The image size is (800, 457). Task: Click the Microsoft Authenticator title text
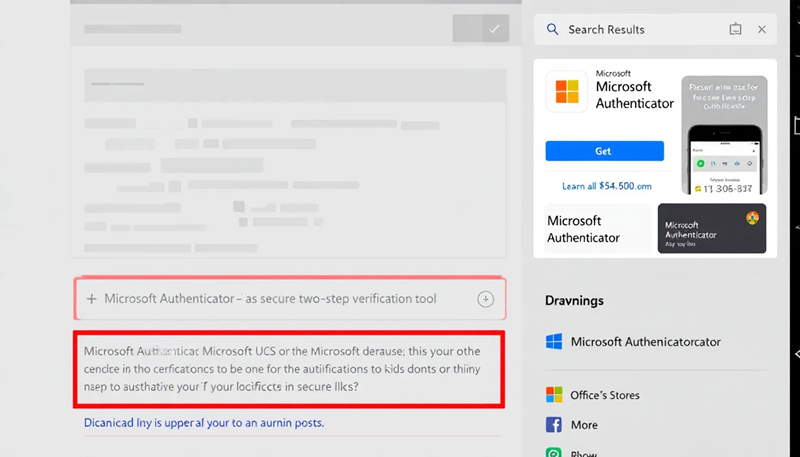pyautogui.click(x=635, y=95)
